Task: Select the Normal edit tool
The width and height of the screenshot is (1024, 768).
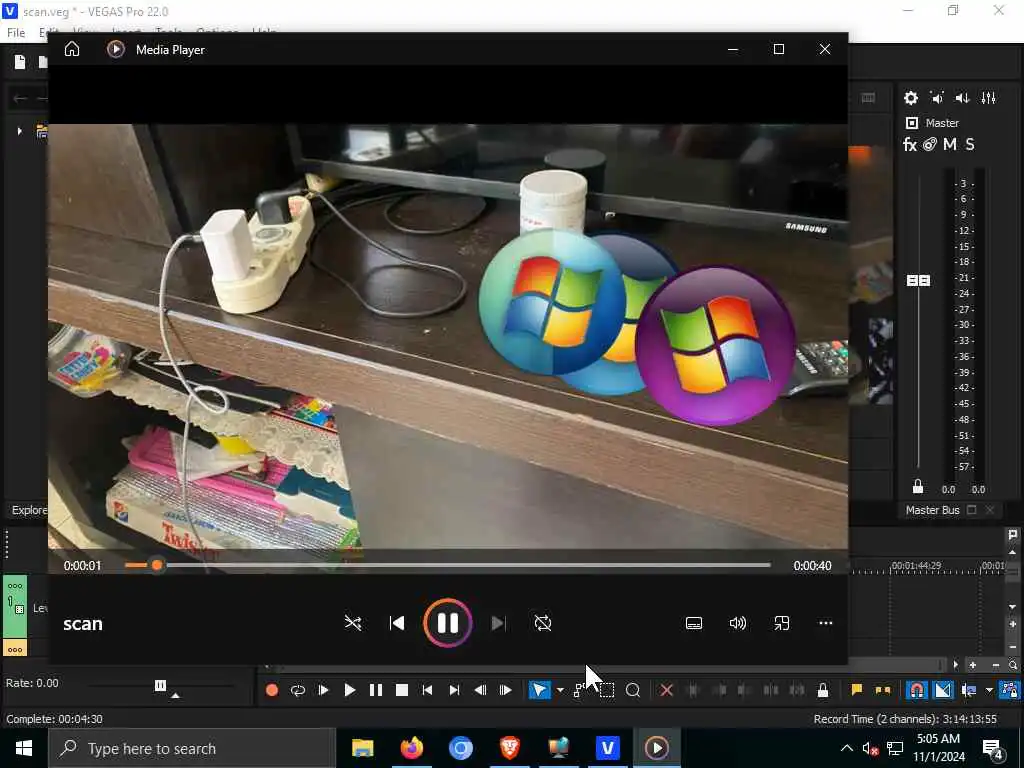Action: click(x=539, y=690)
